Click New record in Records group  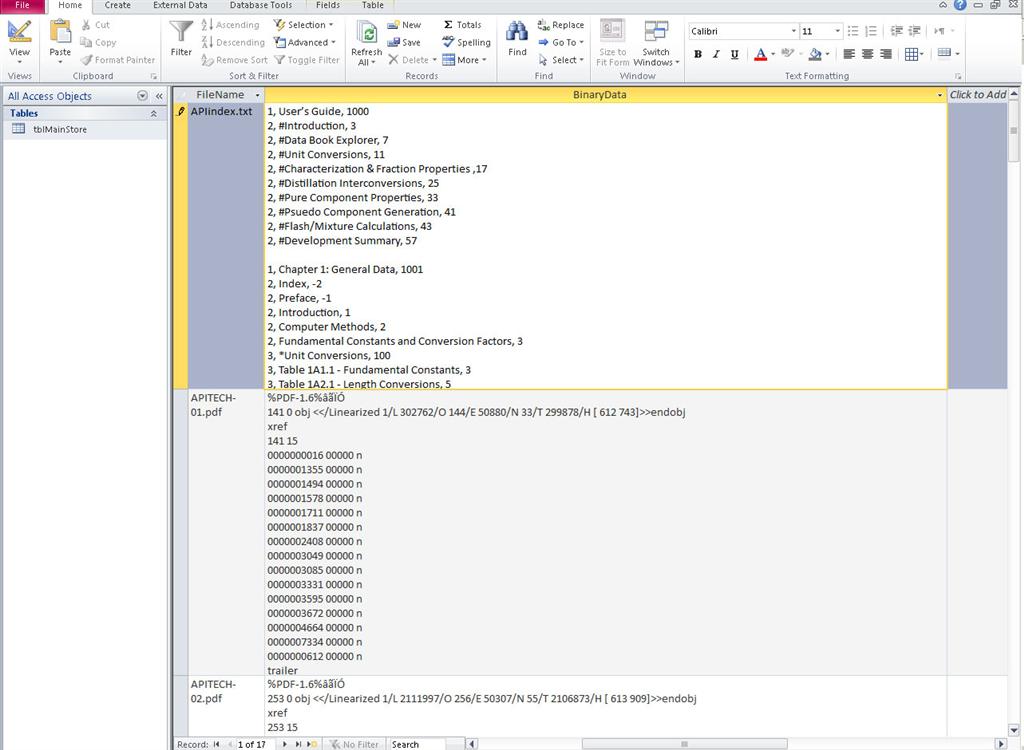[x=404, y=25]
